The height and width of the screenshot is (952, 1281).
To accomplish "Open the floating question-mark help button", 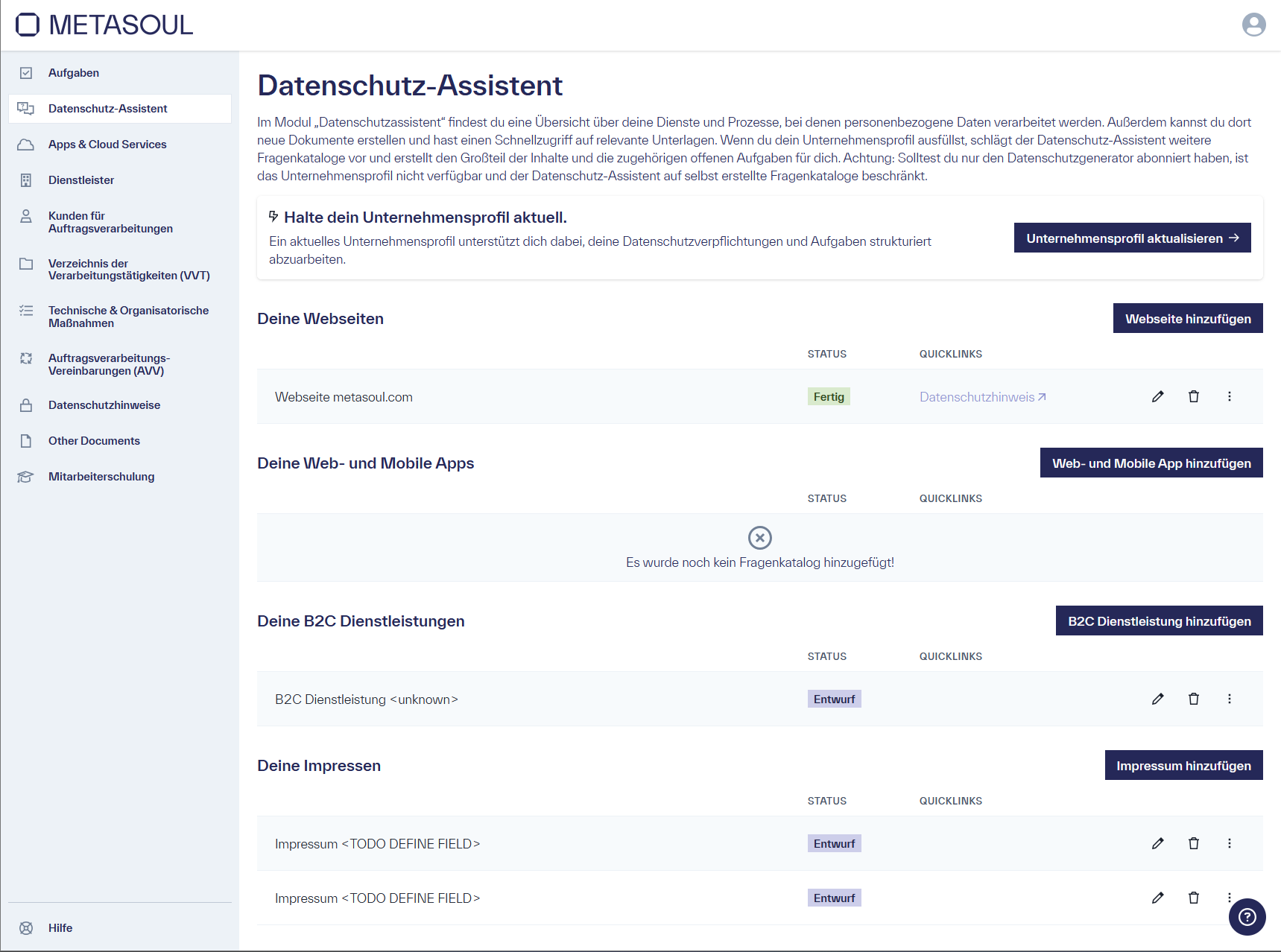I will coord(1247,917).
